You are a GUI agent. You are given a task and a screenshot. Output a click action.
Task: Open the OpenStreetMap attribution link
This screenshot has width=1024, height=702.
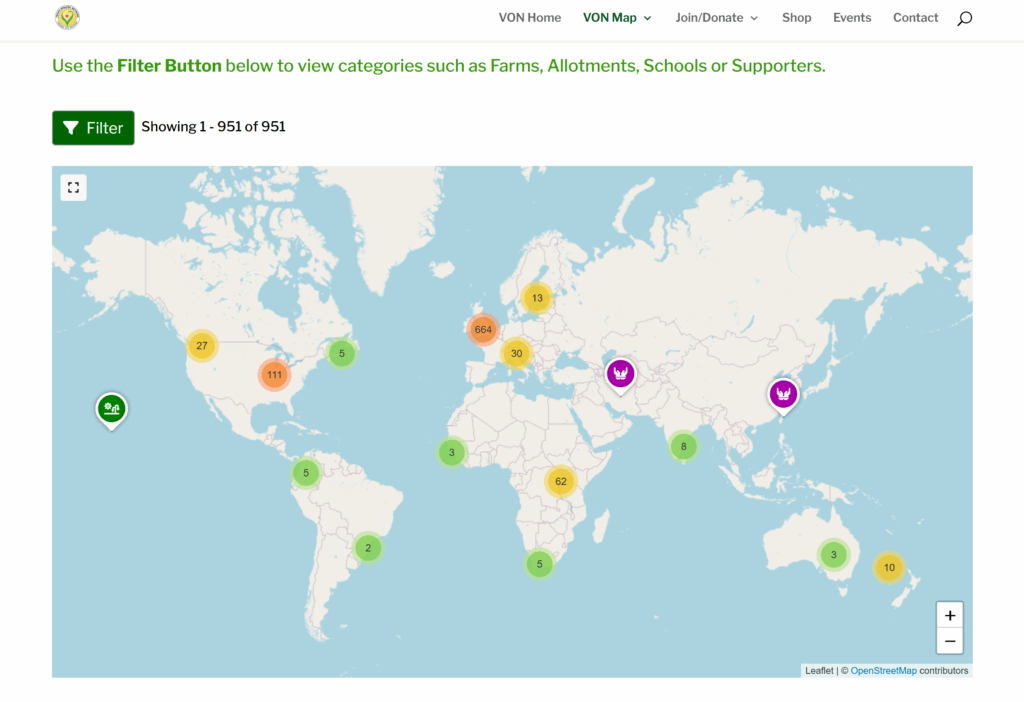point(883,671)
